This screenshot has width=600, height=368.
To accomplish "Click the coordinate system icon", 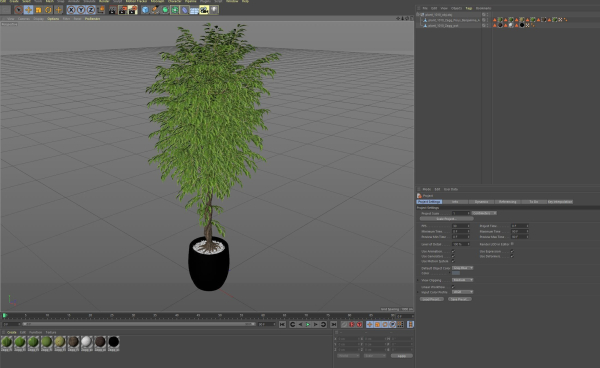I will coord(101,10).
